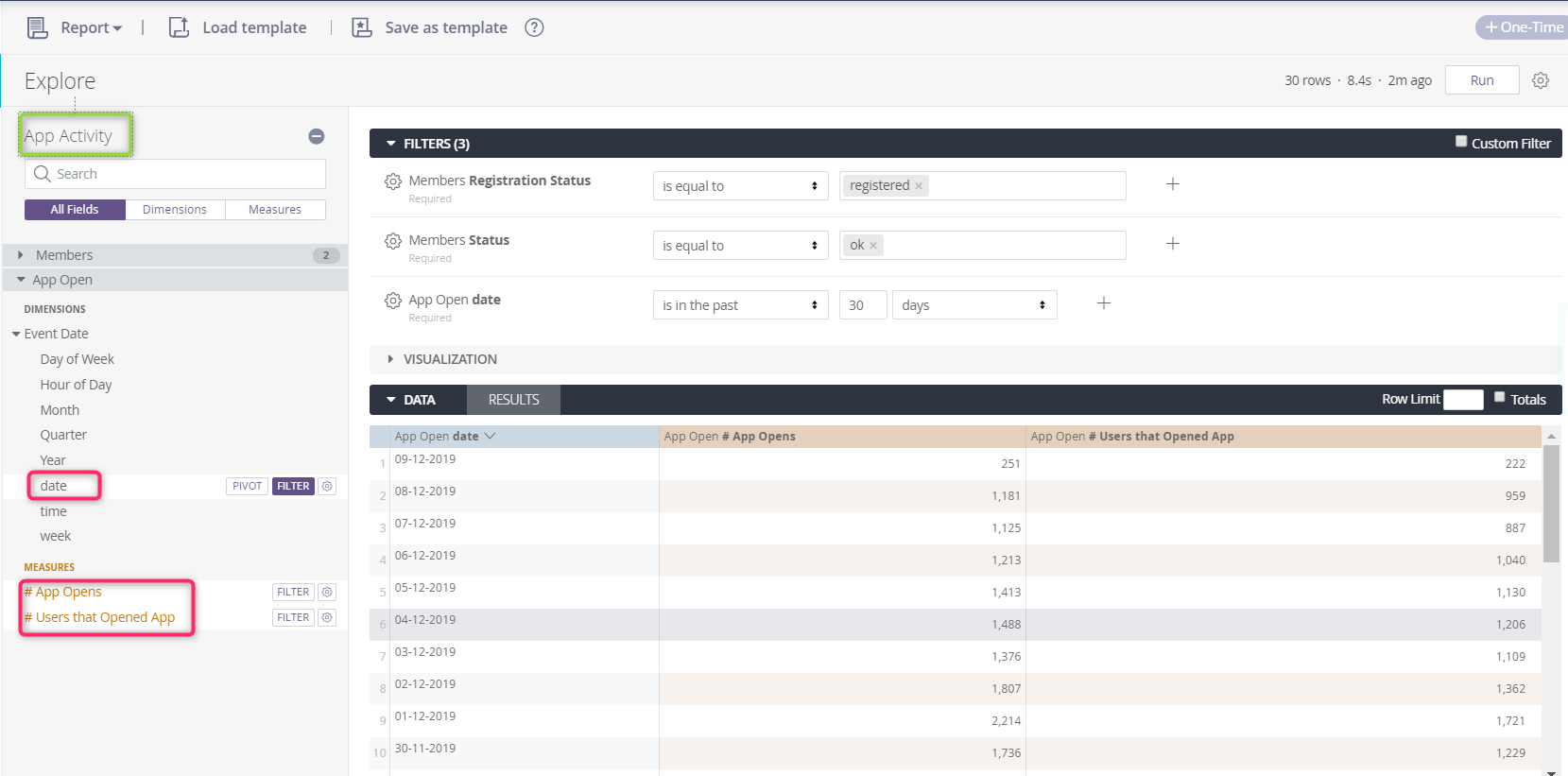Click Save as template
The width and height of the screenshot is (1568, 776).
(446, 27)
